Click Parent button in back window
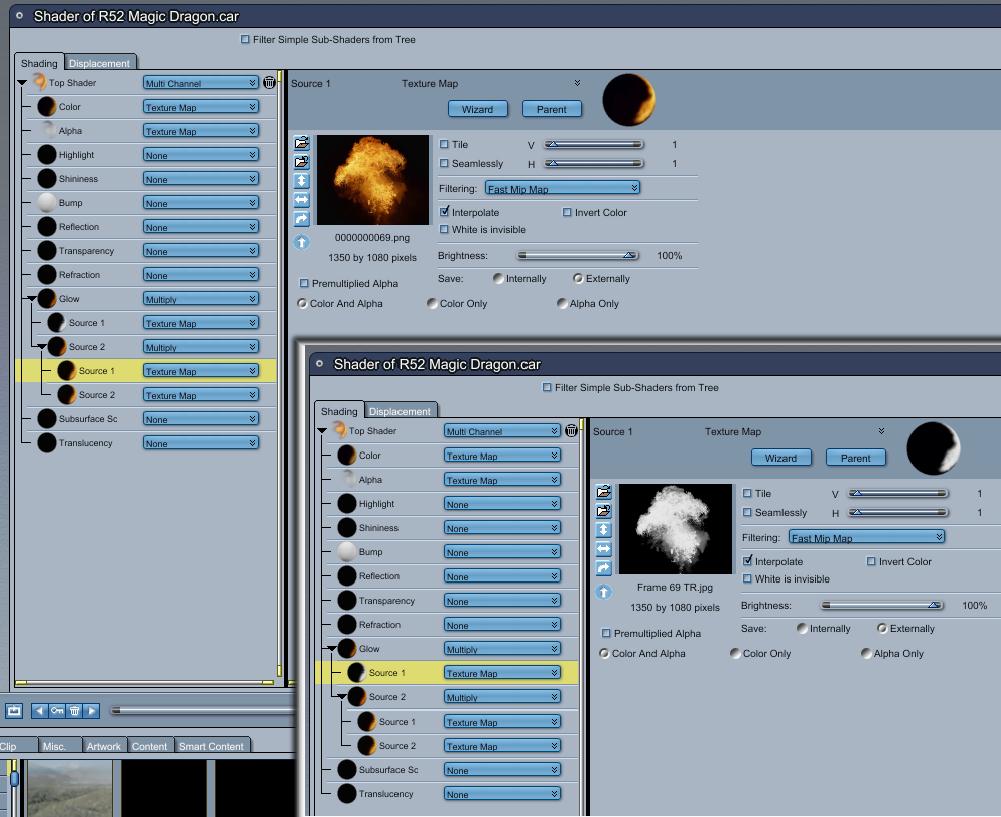The width and height of the screenshot is (1001, 817). pos(552,109)
